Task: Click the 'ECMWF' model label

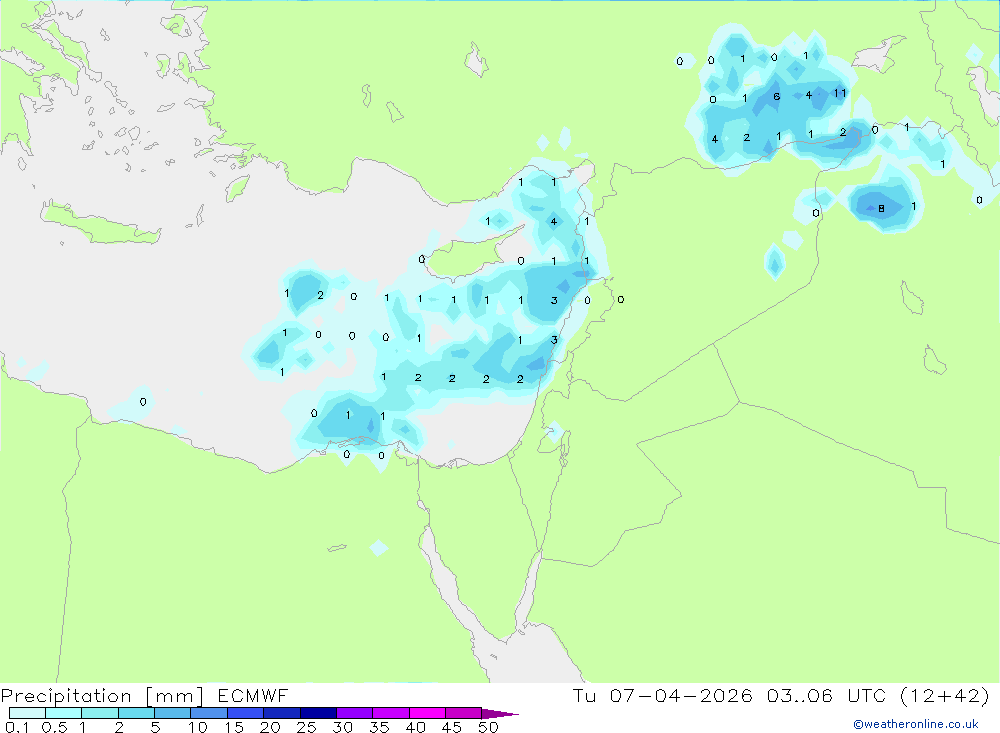Action: click(253, 695)
